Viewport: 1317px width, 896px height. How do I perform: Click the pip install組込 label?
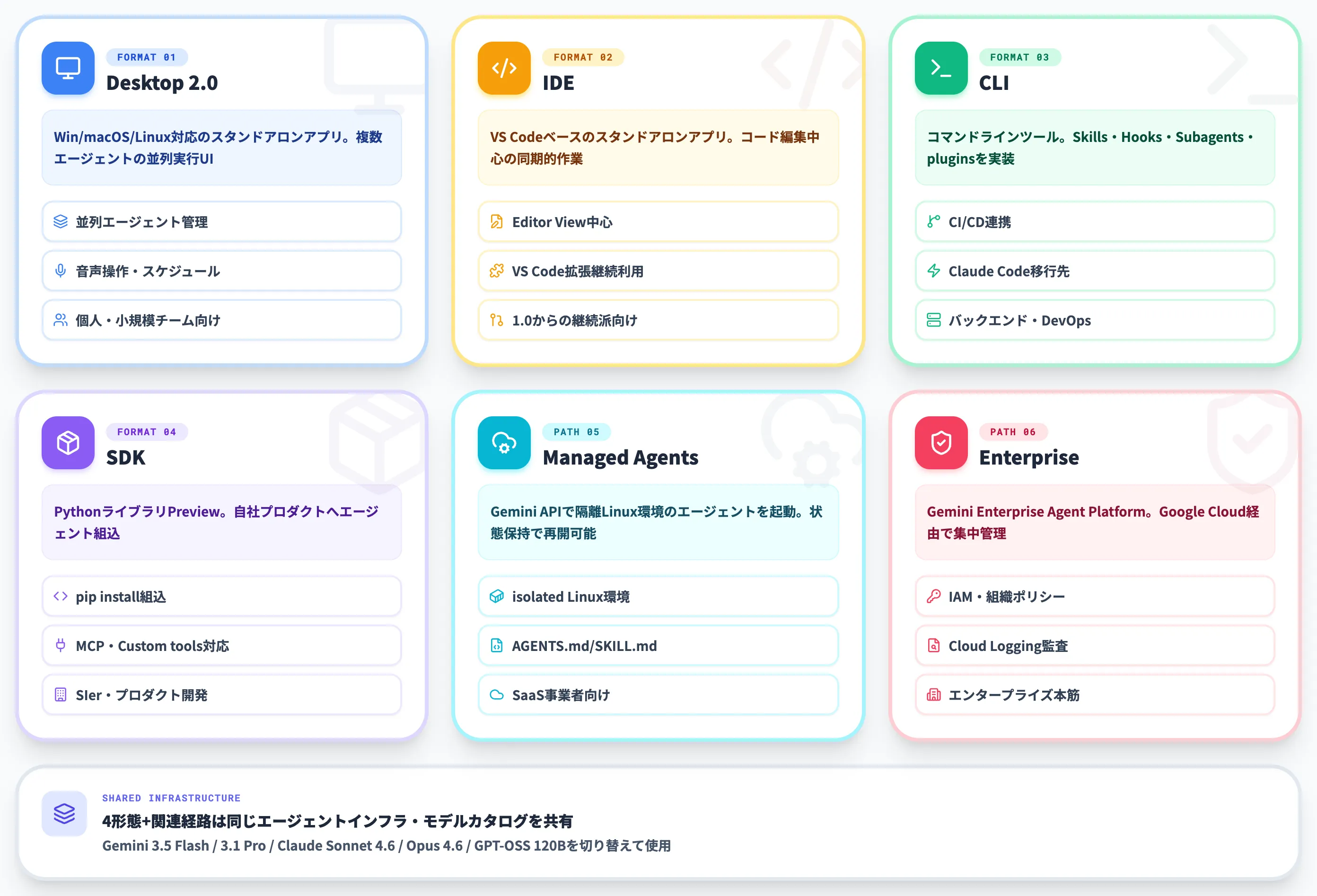coord(121,597)
